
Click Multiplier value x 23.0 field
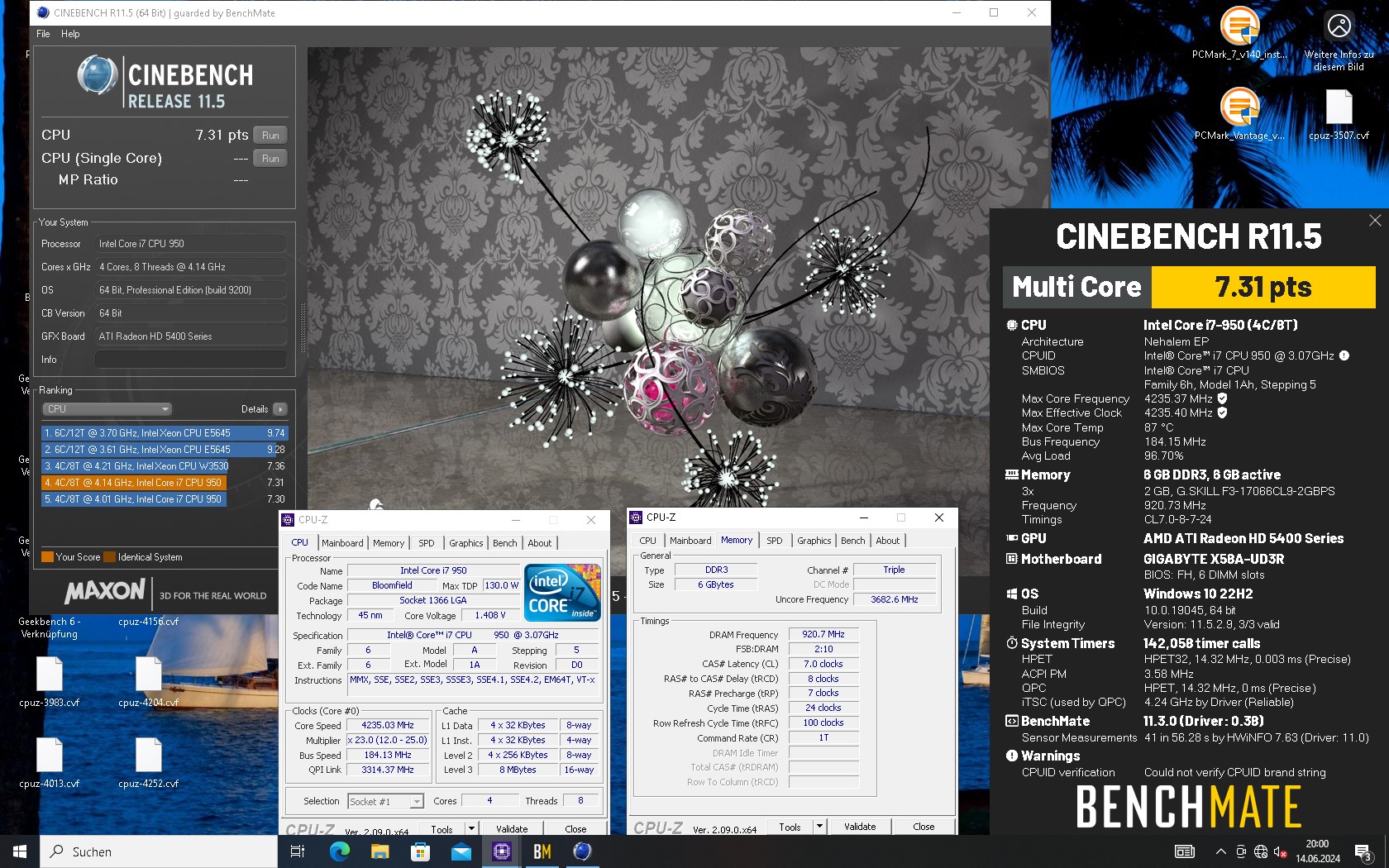tap(388, 740)
